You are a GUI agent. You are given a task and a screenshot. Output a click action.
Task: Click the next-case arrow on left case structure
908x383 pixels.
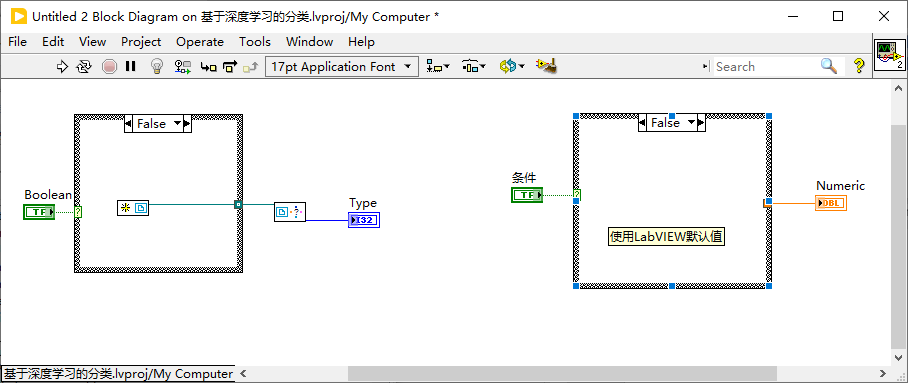(x=187, y=123)
